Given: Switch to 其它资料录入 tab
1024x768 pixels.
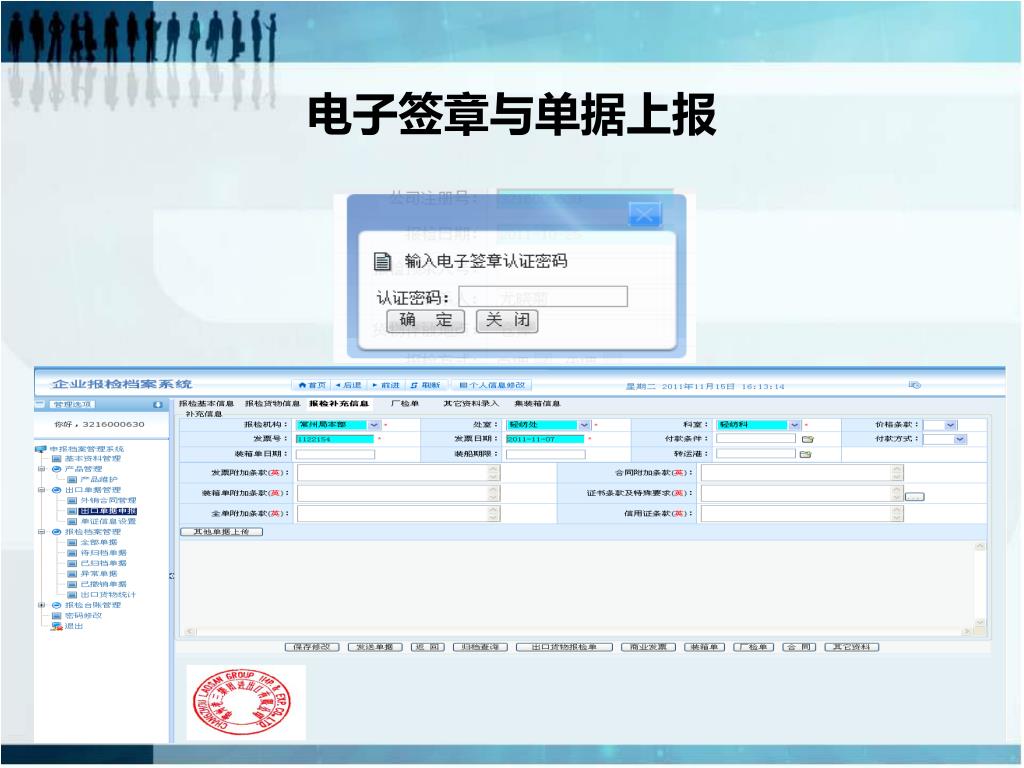Looking at the screenshot, I should [471, 404].
